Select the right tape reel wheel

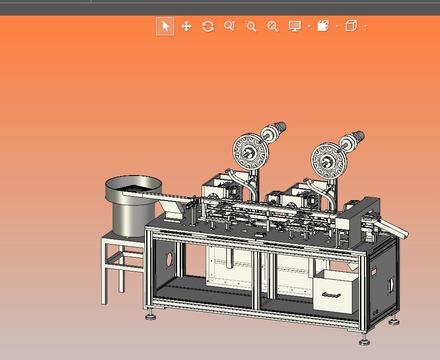(329, 161)
